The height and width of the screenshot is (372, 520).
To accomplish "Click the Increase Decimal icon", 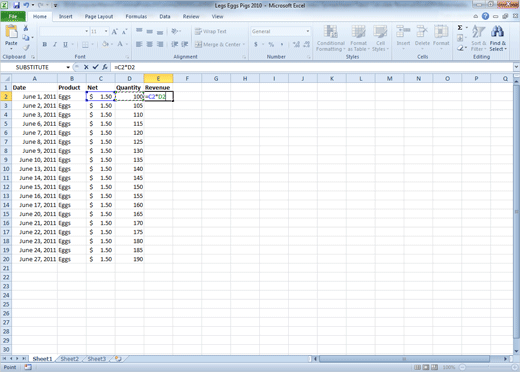I will coord(296,44).
